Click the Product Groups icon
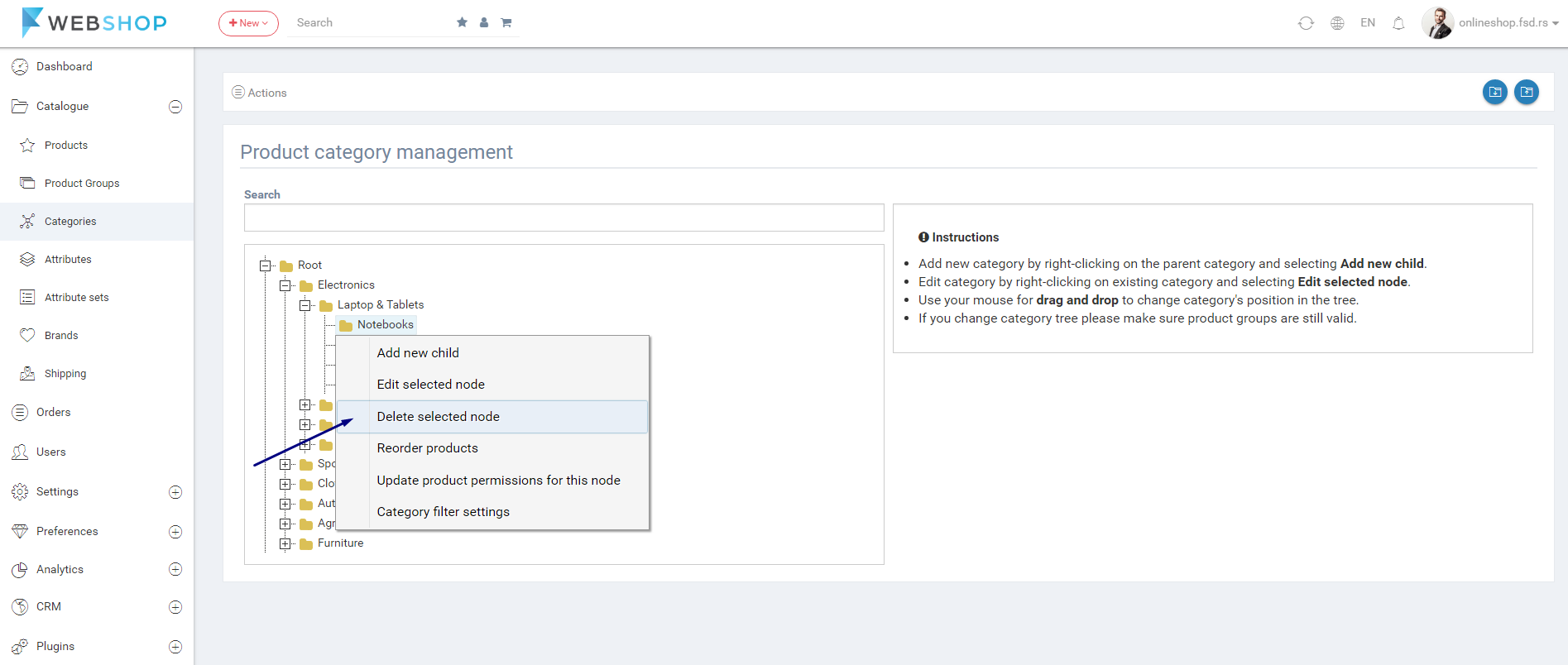 [27, 183]
